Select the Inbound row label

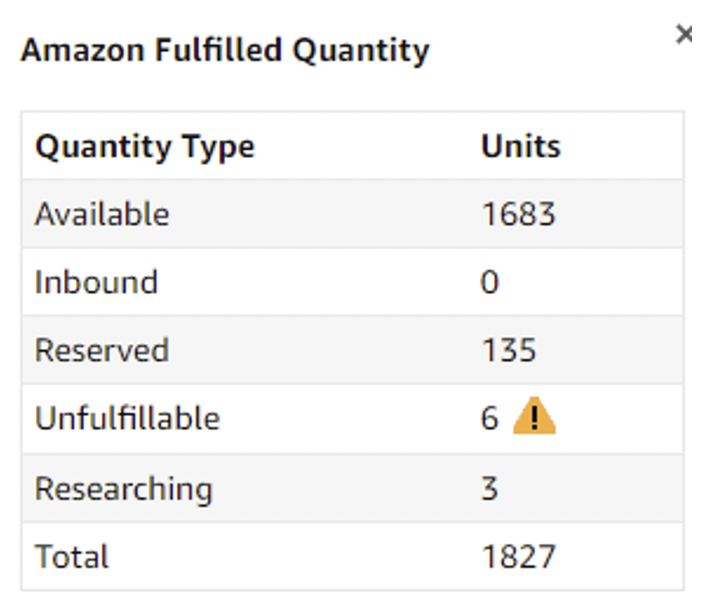click(96, 282)
